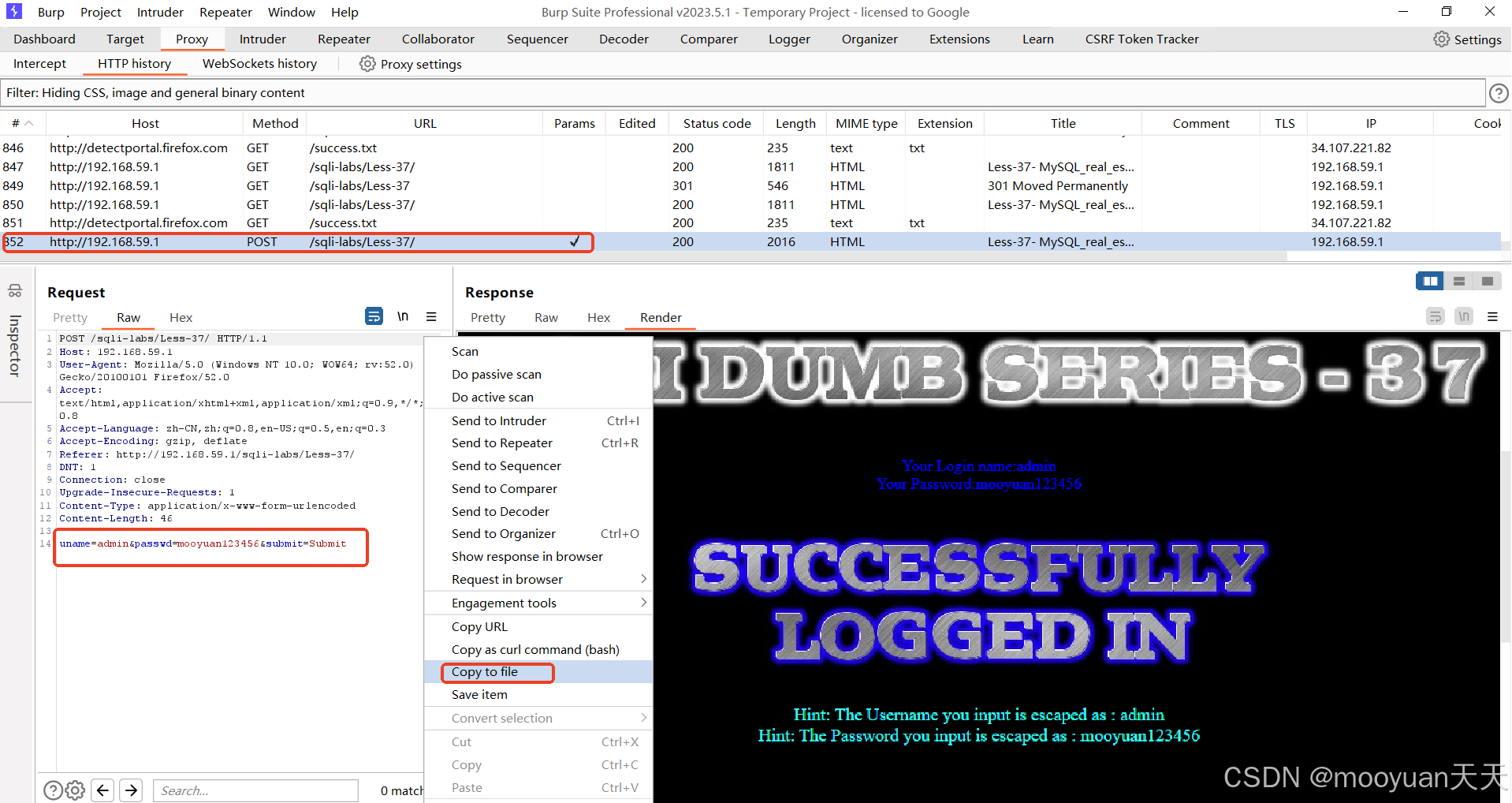1512x803 pixels.
Task: Click the Burp Suite logo icon
Action: click(x=14, y=12)
